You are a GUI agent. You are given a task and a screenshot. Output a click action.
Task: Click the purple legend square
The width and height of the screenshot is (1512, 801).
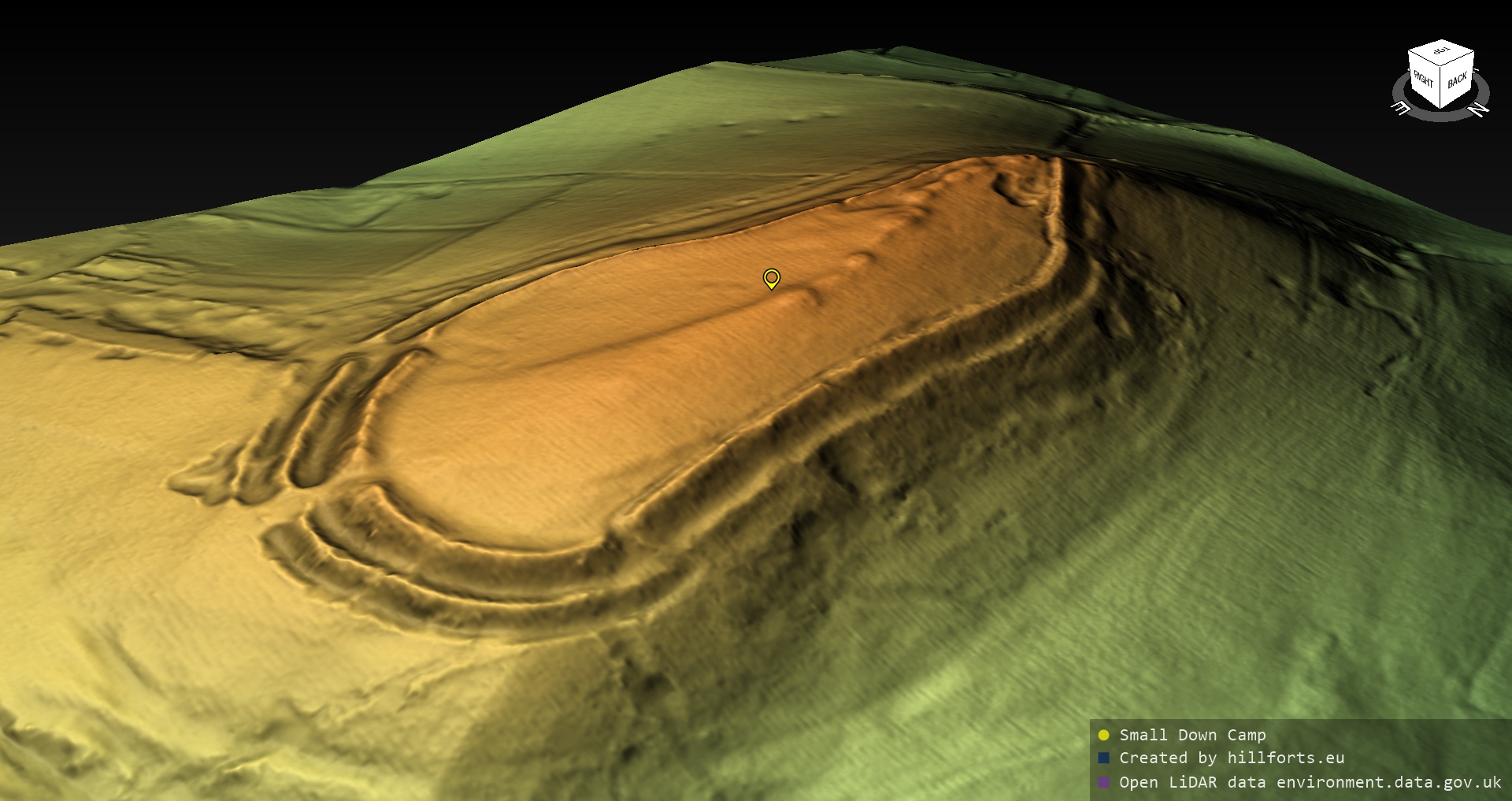click(1103, 782)
